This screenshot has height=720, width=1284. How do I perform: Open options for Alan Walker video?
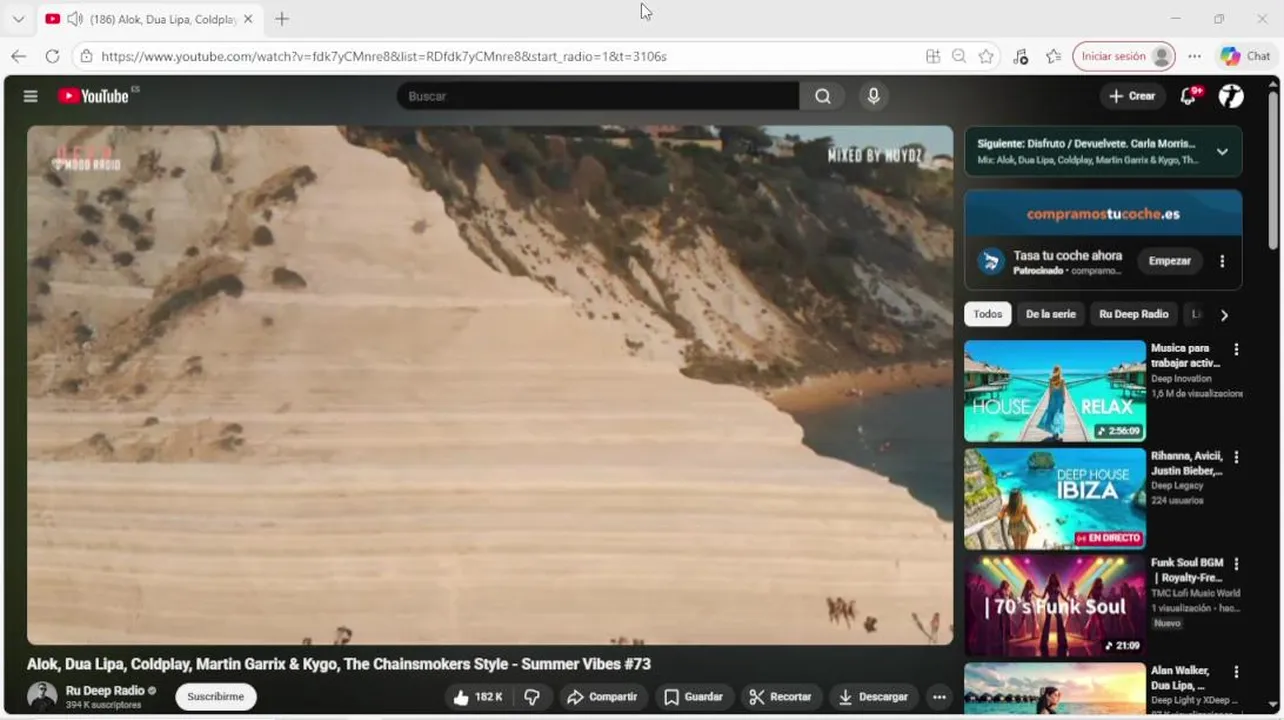click(x=1236, y=672)
